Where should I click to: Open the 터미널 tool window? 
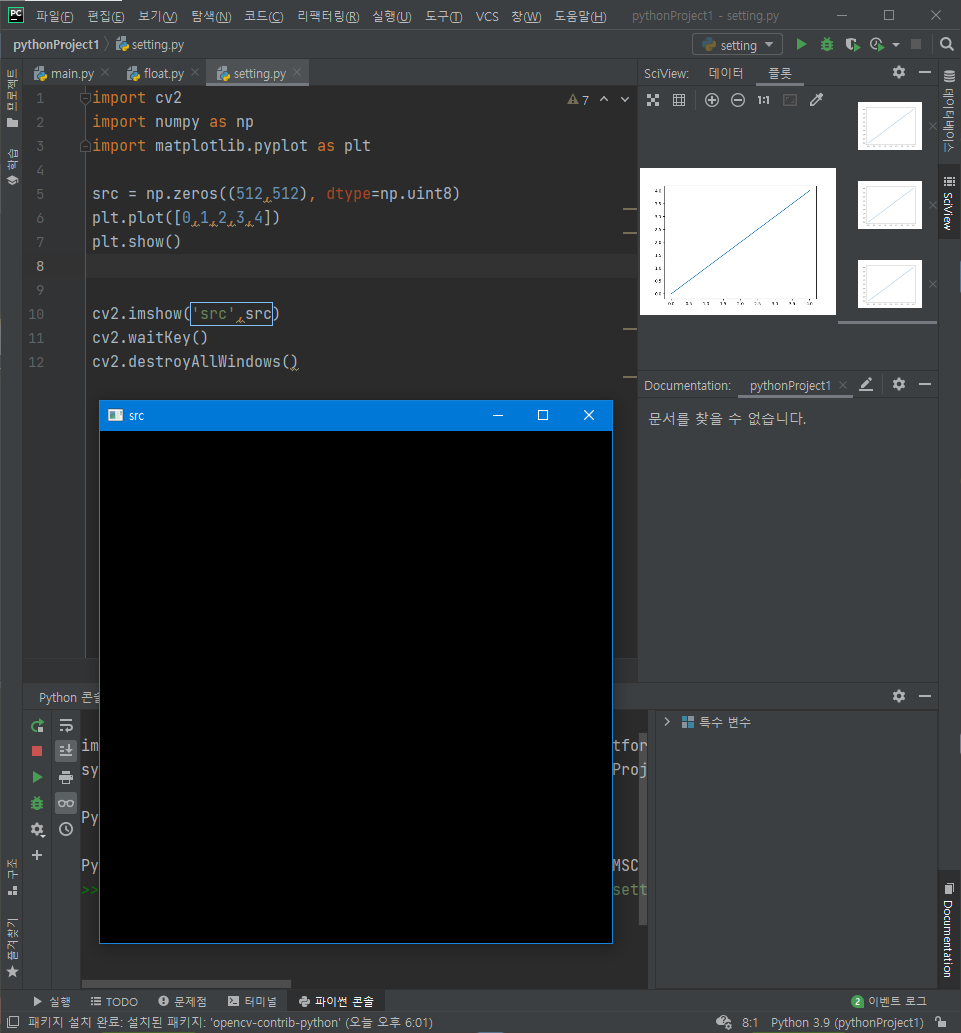tap(252, 1001)
